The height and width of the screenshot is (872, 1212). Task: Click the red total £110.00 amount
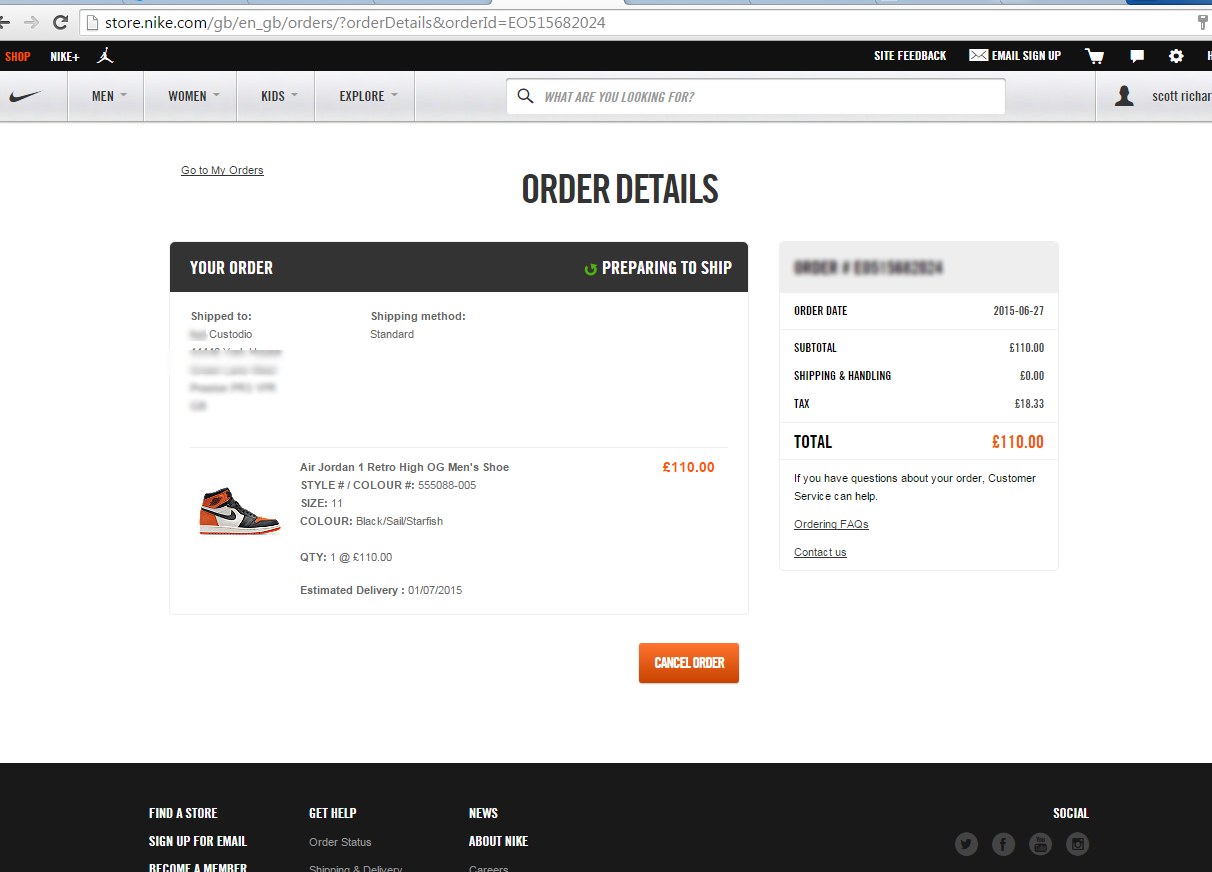[x=1018, y=442]
